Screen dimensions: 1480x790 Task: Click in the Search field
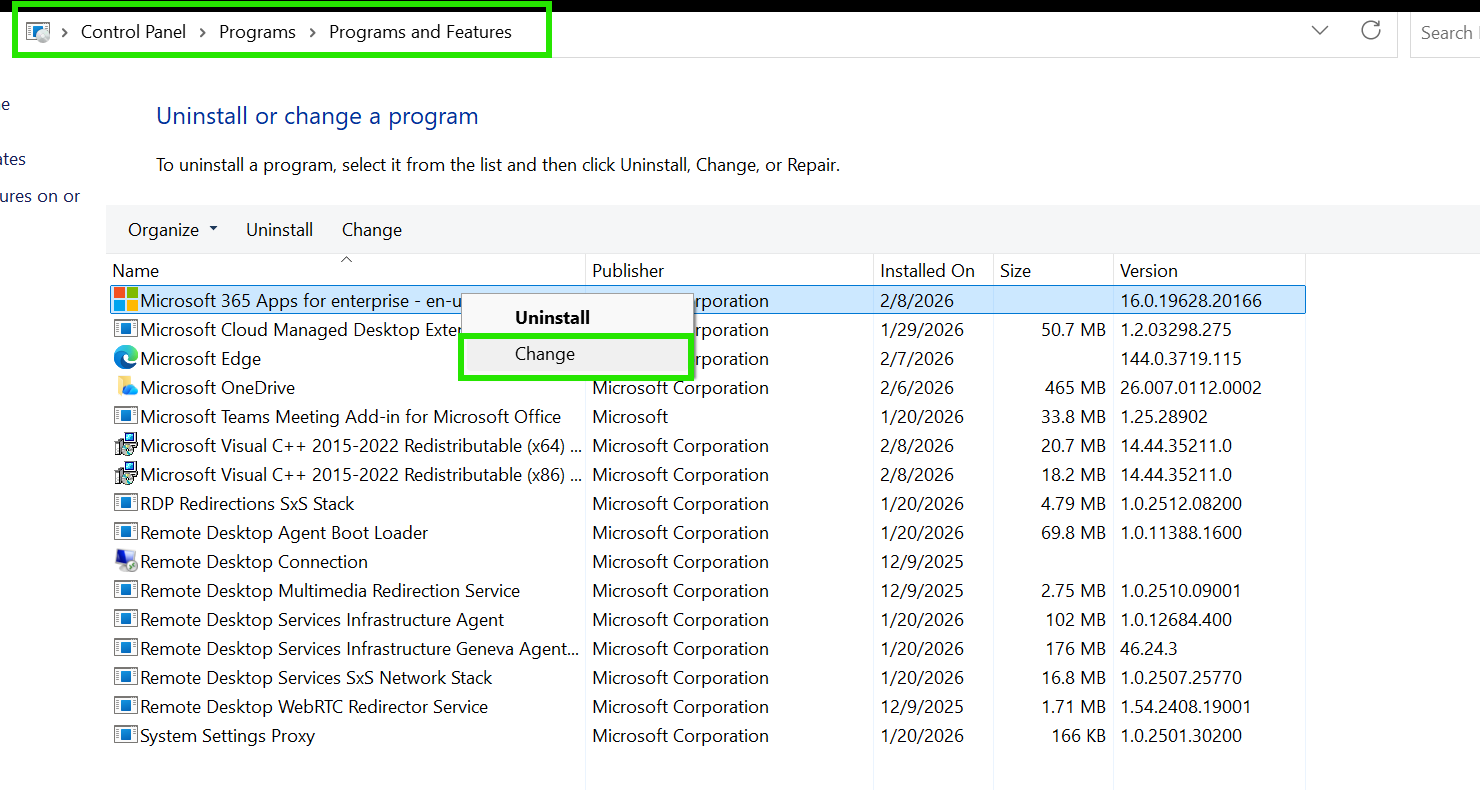[x=1446, y=33]
